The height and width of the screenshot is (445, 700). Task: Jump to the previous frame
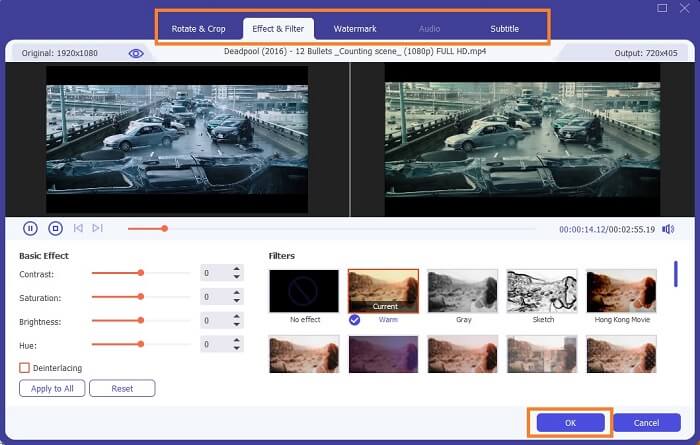78,228
